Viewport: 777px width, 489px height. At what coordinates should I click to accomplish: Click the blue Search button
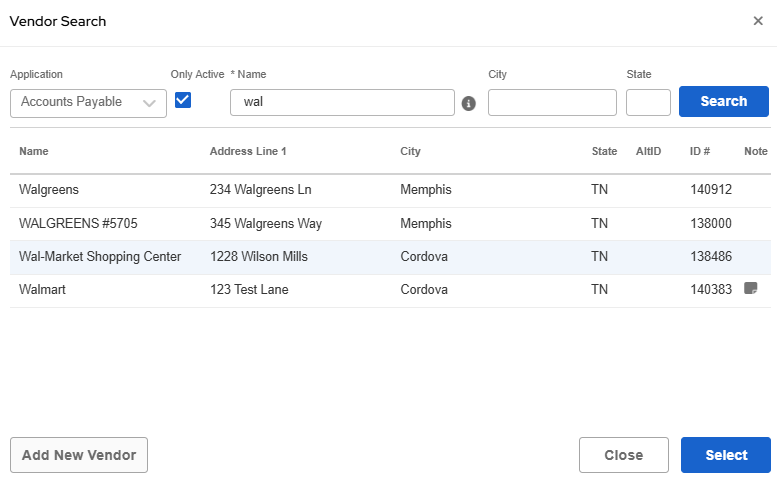pos(723,101)
